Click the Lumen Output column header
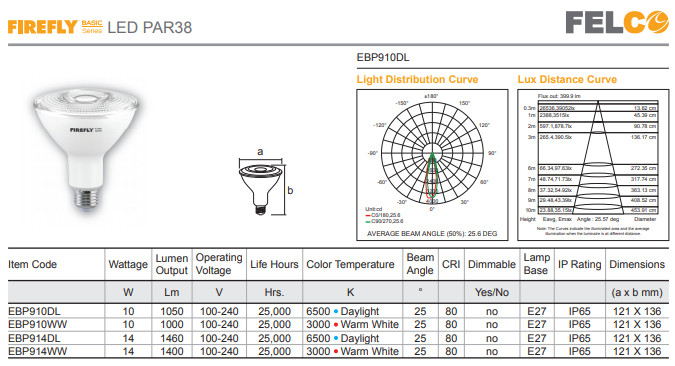The height and width of the screenshot is (366, 675). pos(172,264)
